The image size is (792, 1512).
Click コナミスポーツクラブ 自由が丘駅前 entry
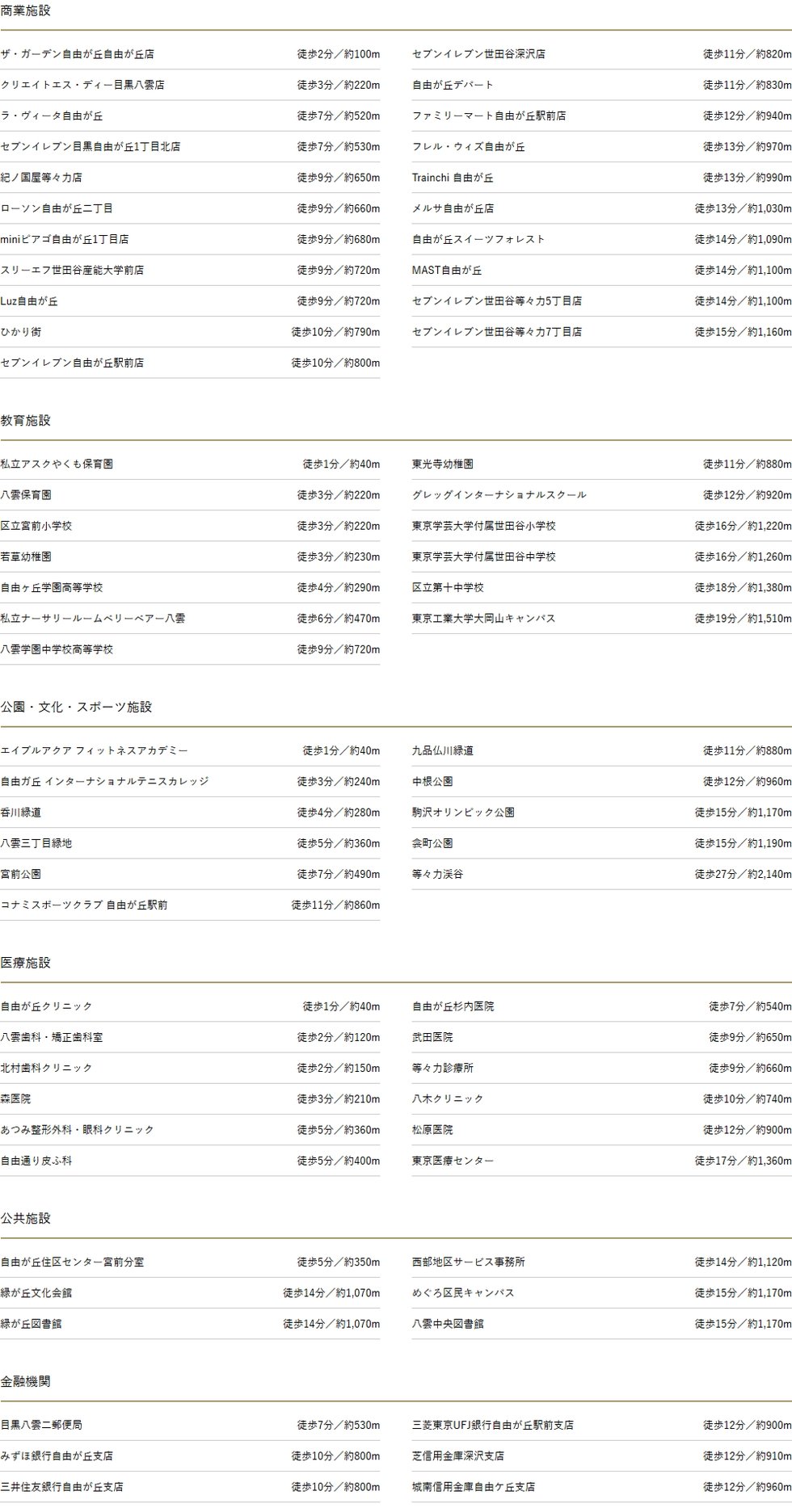[x=190, y=905]
